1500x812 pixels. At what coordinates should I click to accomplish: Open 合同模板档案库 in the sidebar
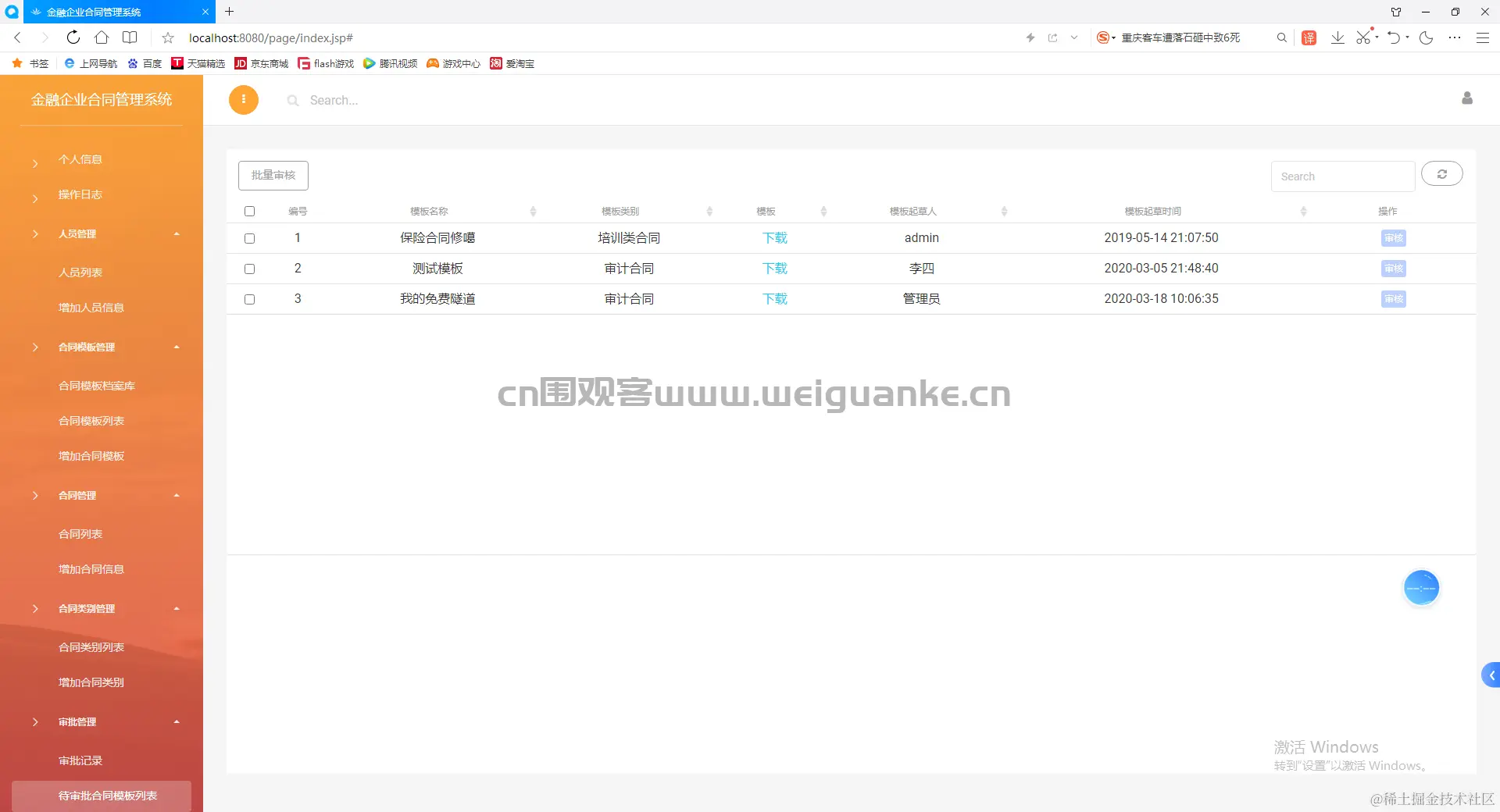click(x=97, y=386)
